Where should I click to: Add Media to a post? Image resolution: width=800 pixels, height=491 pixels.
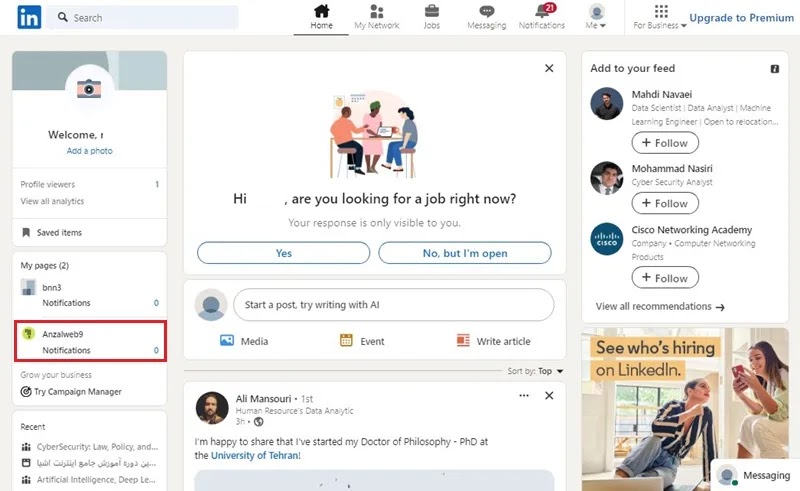point(244,341)
